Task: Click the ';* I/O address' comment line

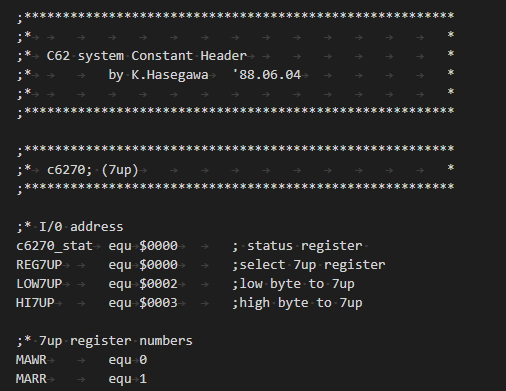Action: click(x=70, y=227)
